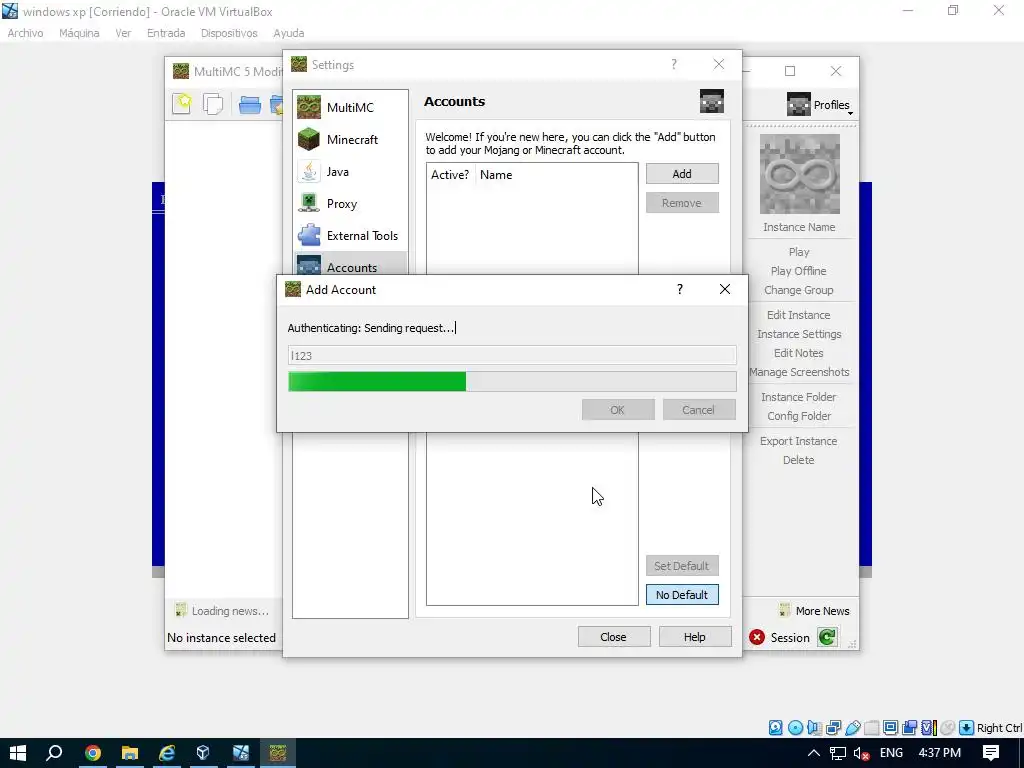Click Edit Notes in the sidebar

coord(799,353)
